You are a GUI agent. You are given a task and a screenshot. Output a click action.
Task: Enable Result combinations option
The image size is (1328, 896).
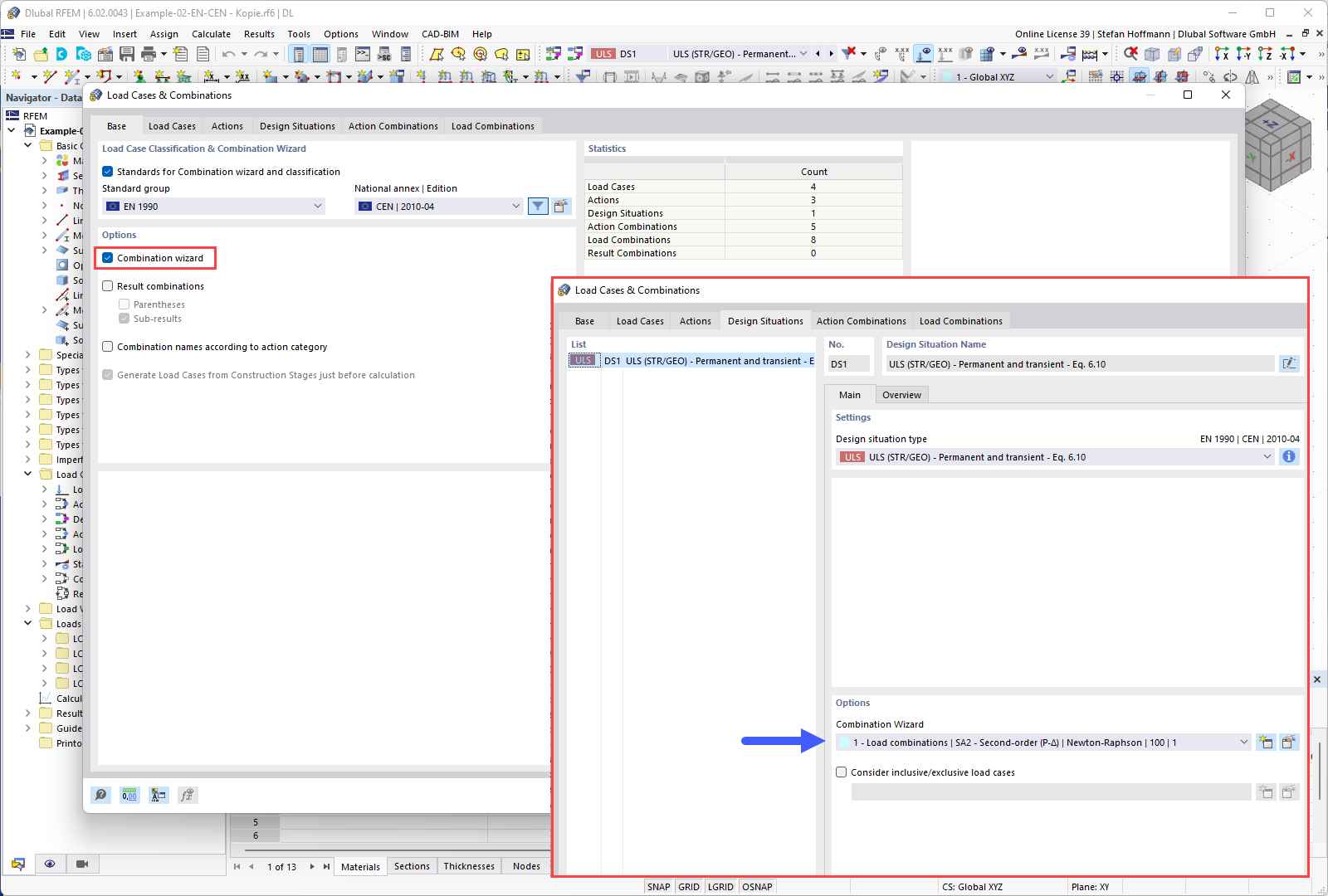click(108, 286)
